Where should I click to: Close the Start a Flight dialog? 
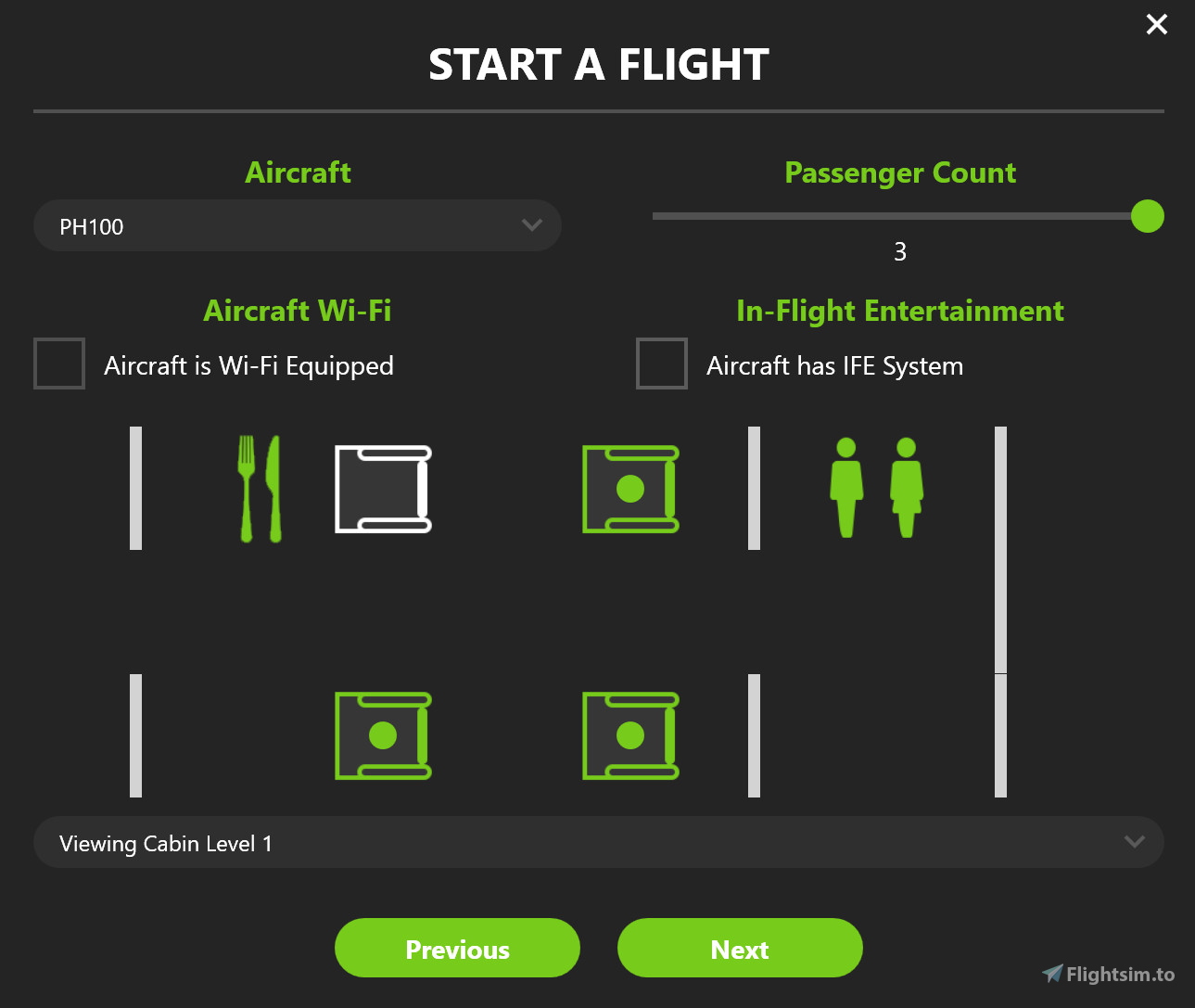click(x=1156, y=24)
